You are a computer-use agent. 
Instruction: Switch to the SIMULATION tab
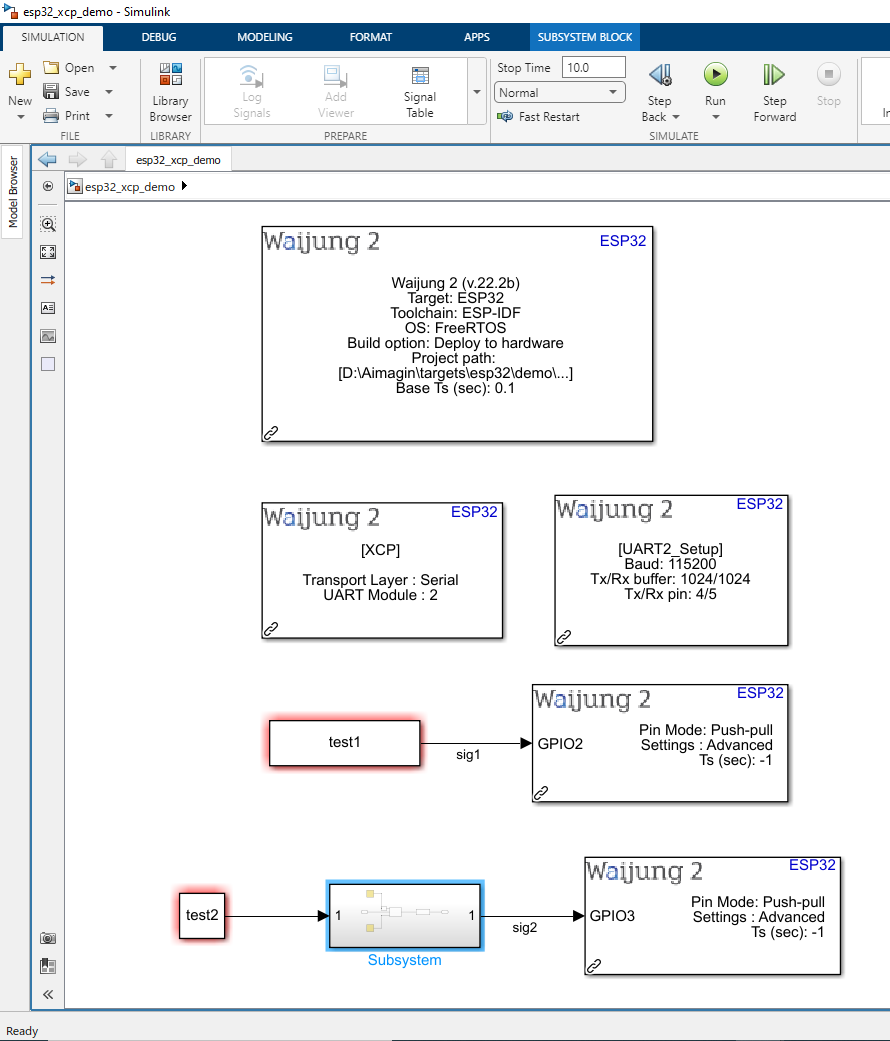[52, 37]
